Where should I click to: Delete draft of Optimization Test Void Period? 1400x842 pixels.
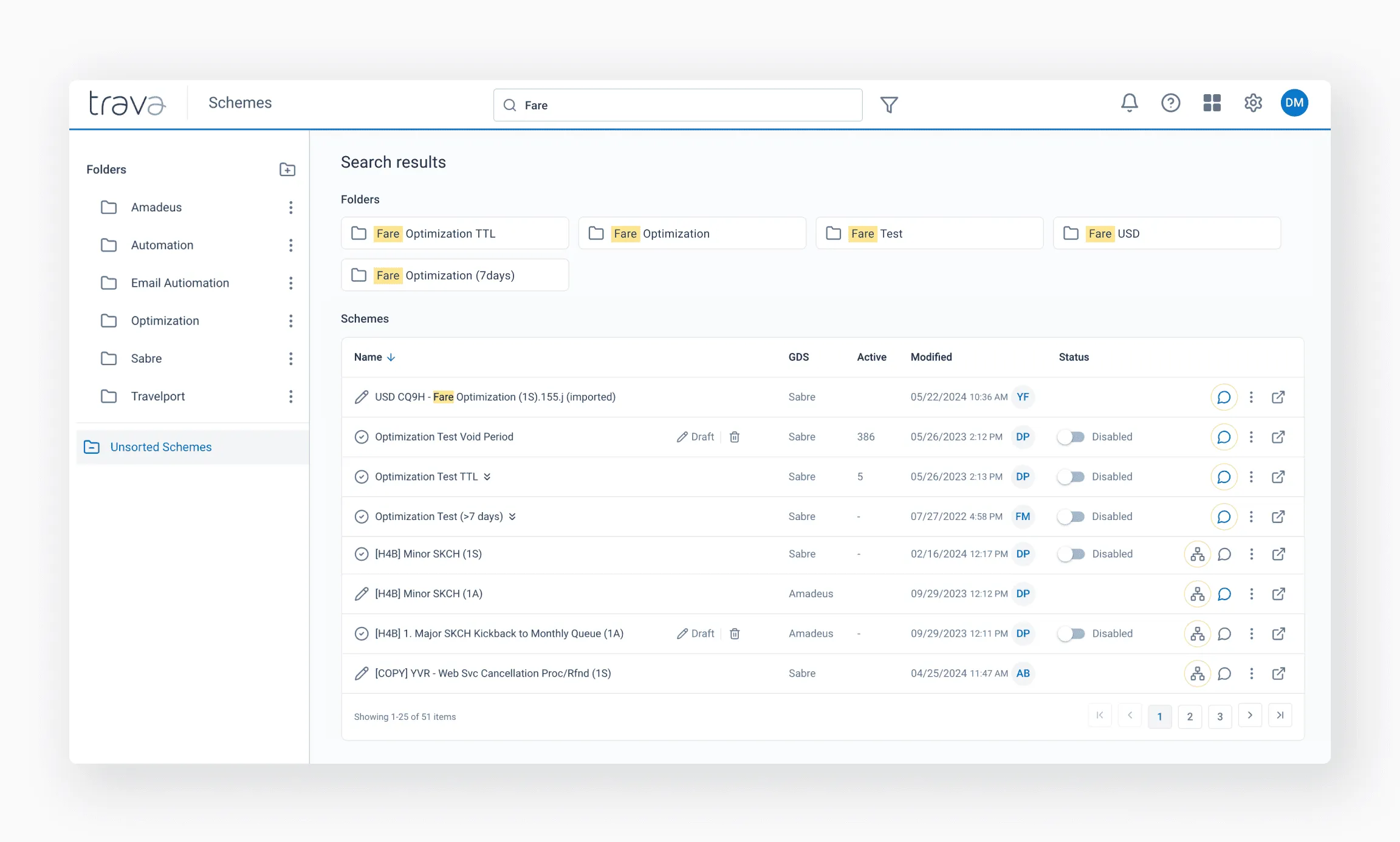pyautogui.click(x=735, y=437)
